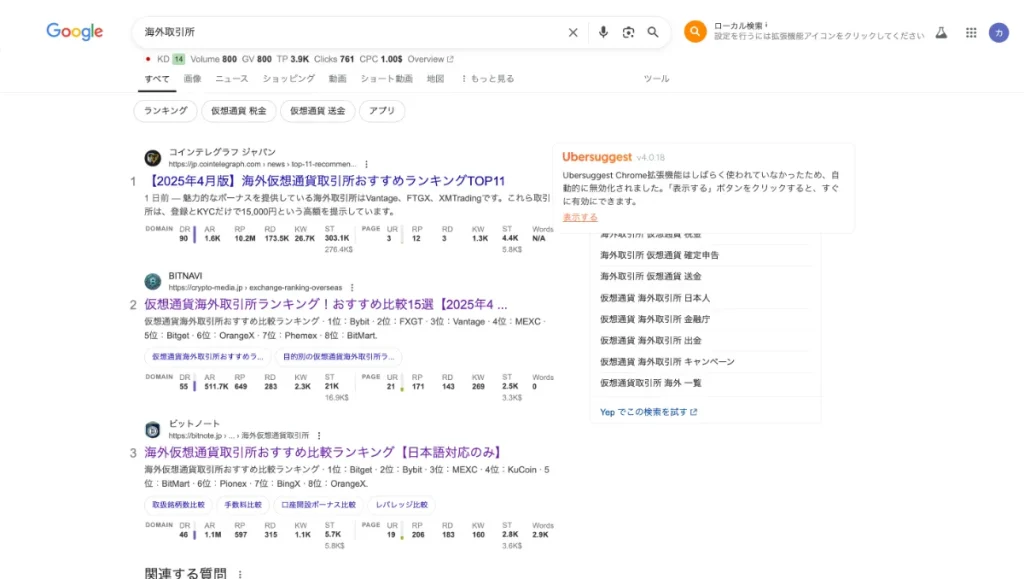Click the ランキング filter chip
The width and height of the screenshot is (1024, 579).
(165, 111)
